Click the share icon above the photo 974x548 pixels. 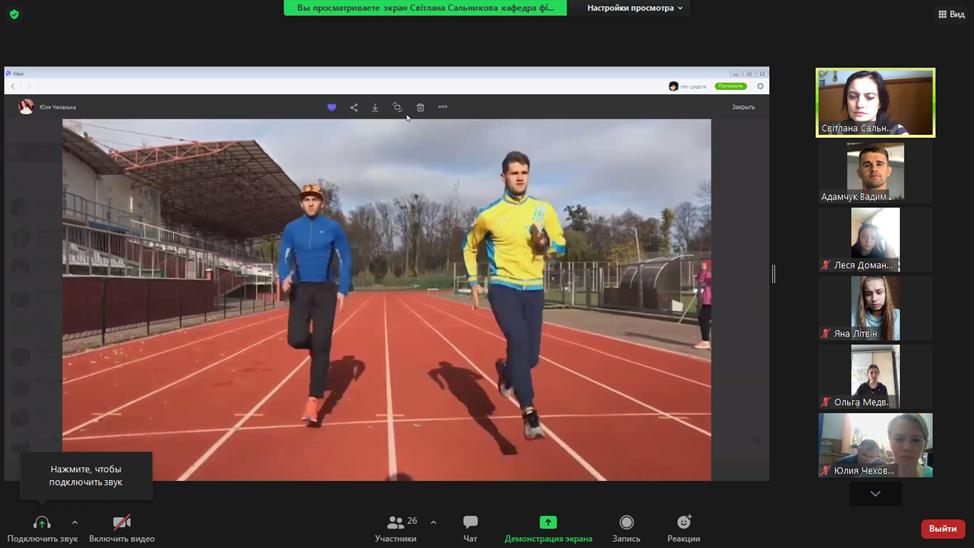pyautogui.click(x=354, y=107)
